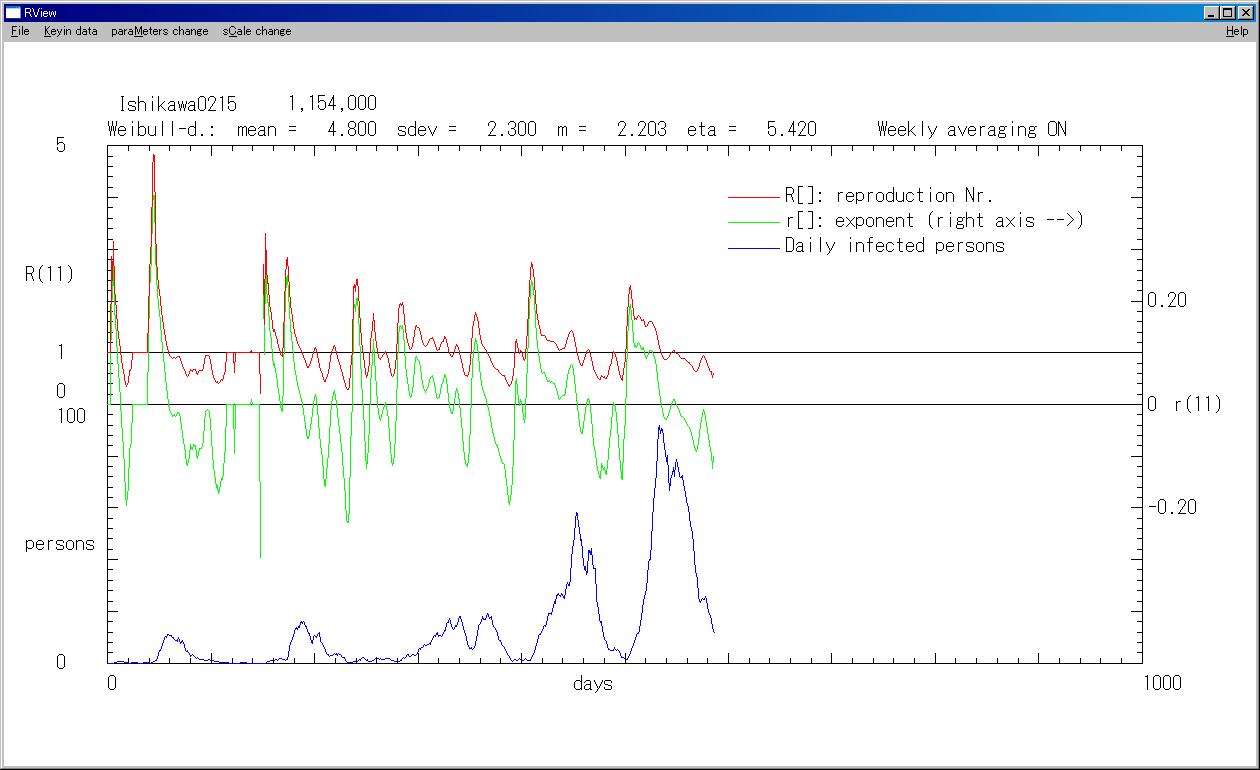Open the Keyin data menu
The height and width of the screenshot is (770, 1260).
[x=71, y=31]
